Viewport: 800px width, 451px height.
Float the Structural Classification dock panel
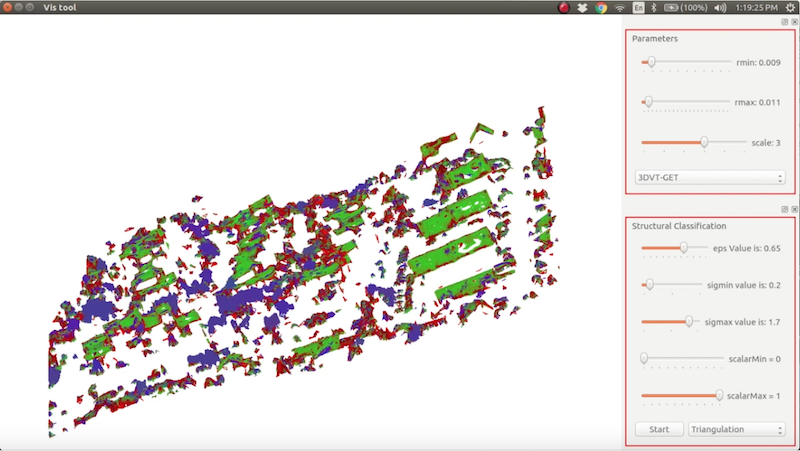pos(785,209)
